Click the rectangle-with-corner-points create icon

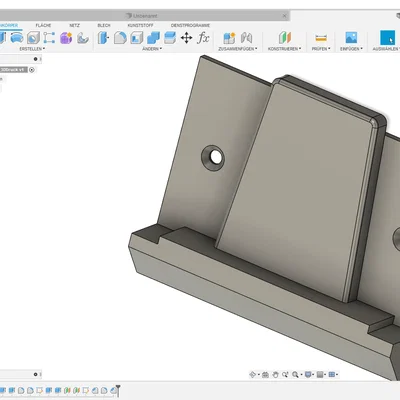coord(49,38)
